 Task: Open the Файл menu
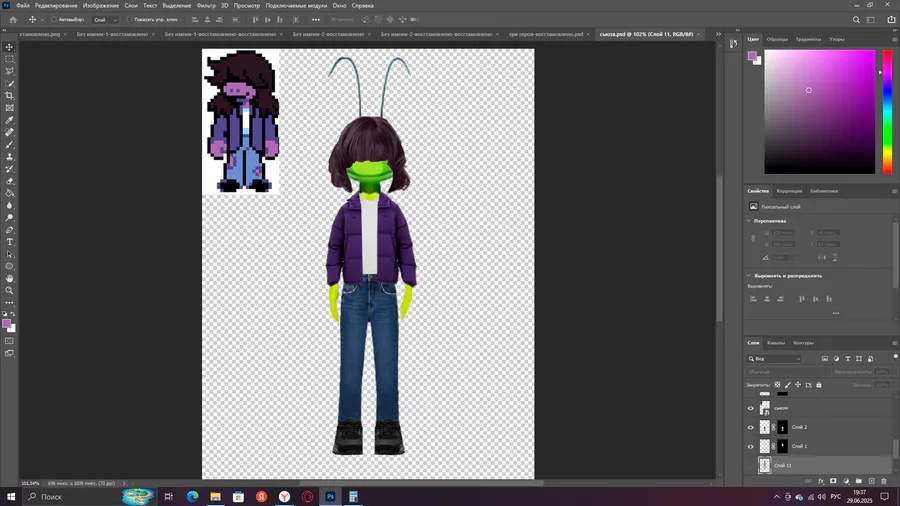click(22, 6)
